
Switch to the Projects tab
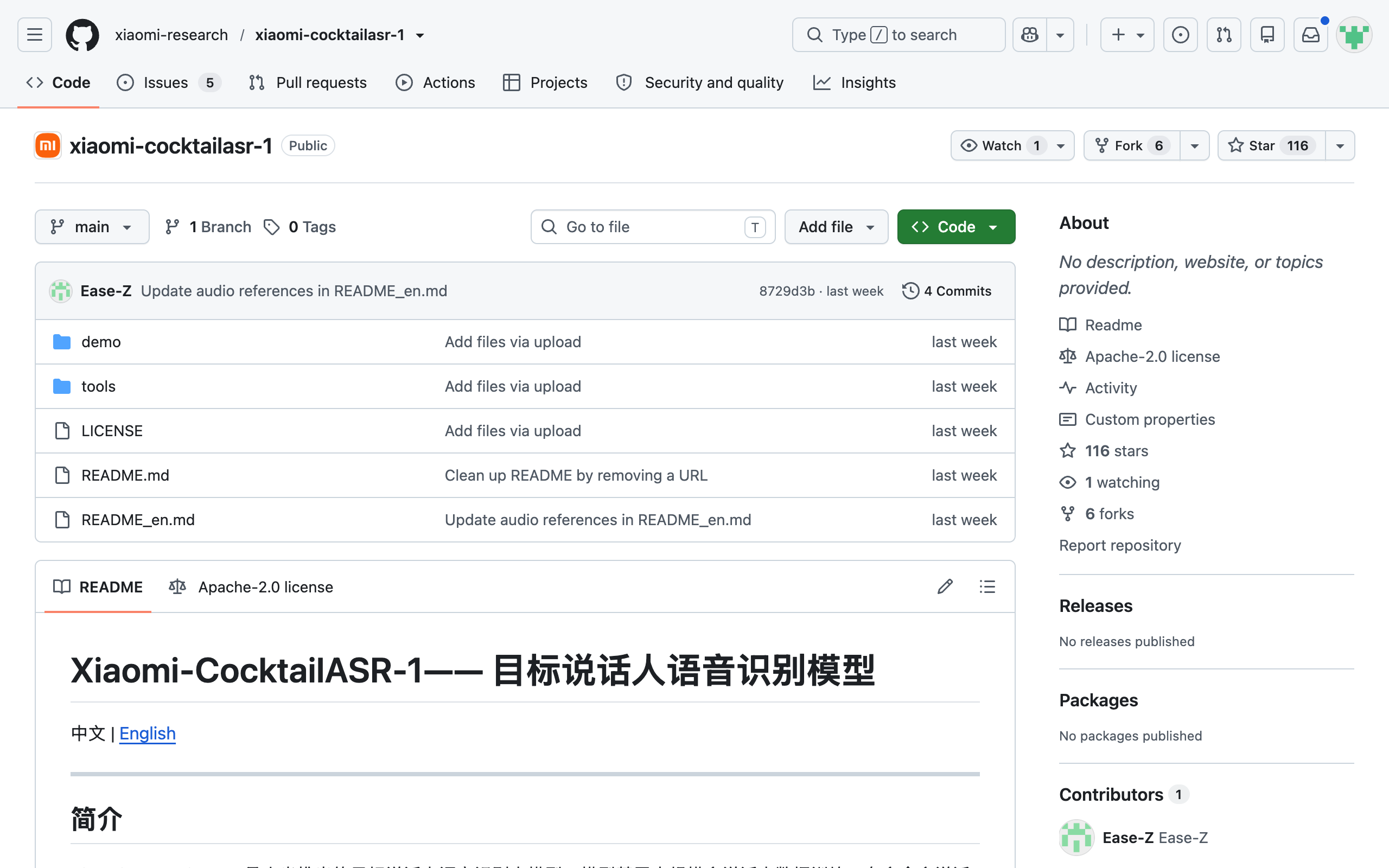tap(545, 82)
